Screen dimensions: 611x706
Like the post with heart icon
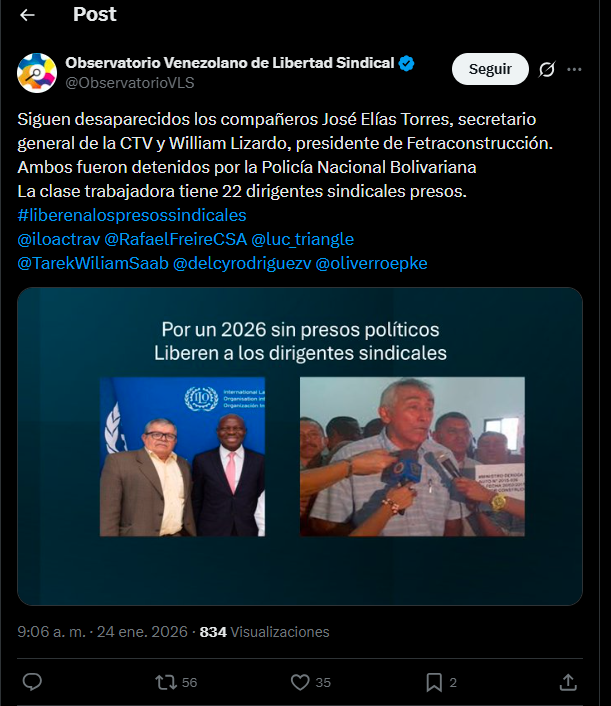pyautogui.click(x=300, y=682)
